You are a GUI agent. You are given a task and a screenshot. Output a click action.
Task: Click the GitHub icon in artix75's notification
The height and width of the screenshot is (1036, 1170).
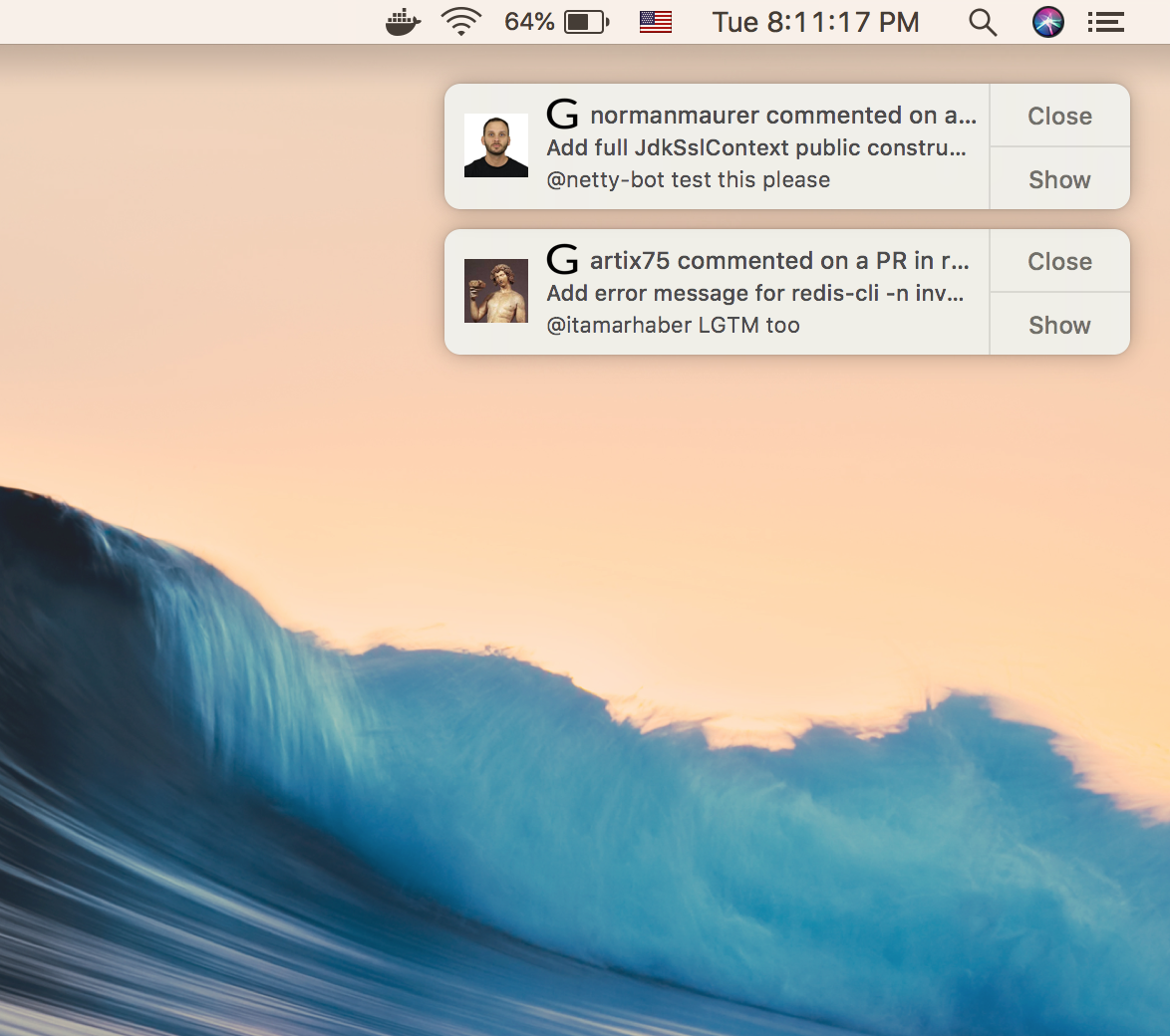point(564,259)
